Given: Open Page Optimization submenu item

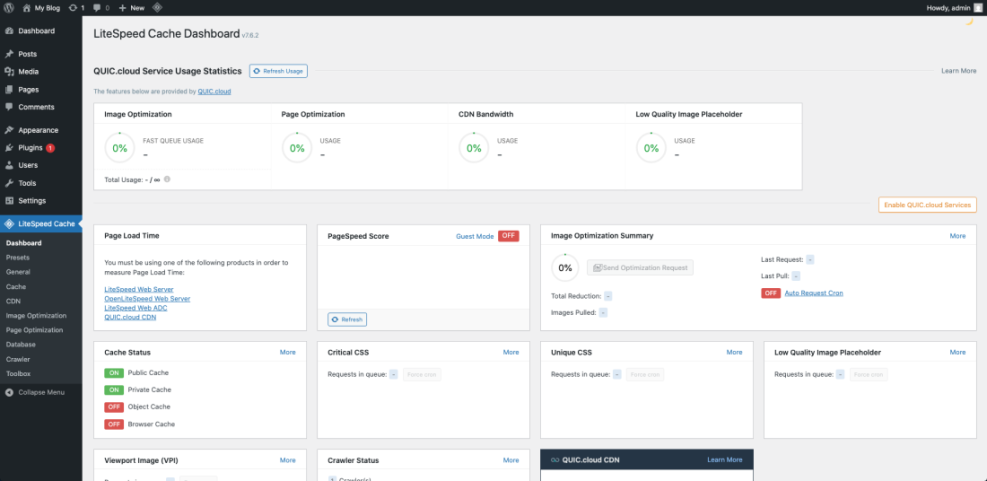Looking at the screenshot, I should pyautogui.click(x=35, y=330).
